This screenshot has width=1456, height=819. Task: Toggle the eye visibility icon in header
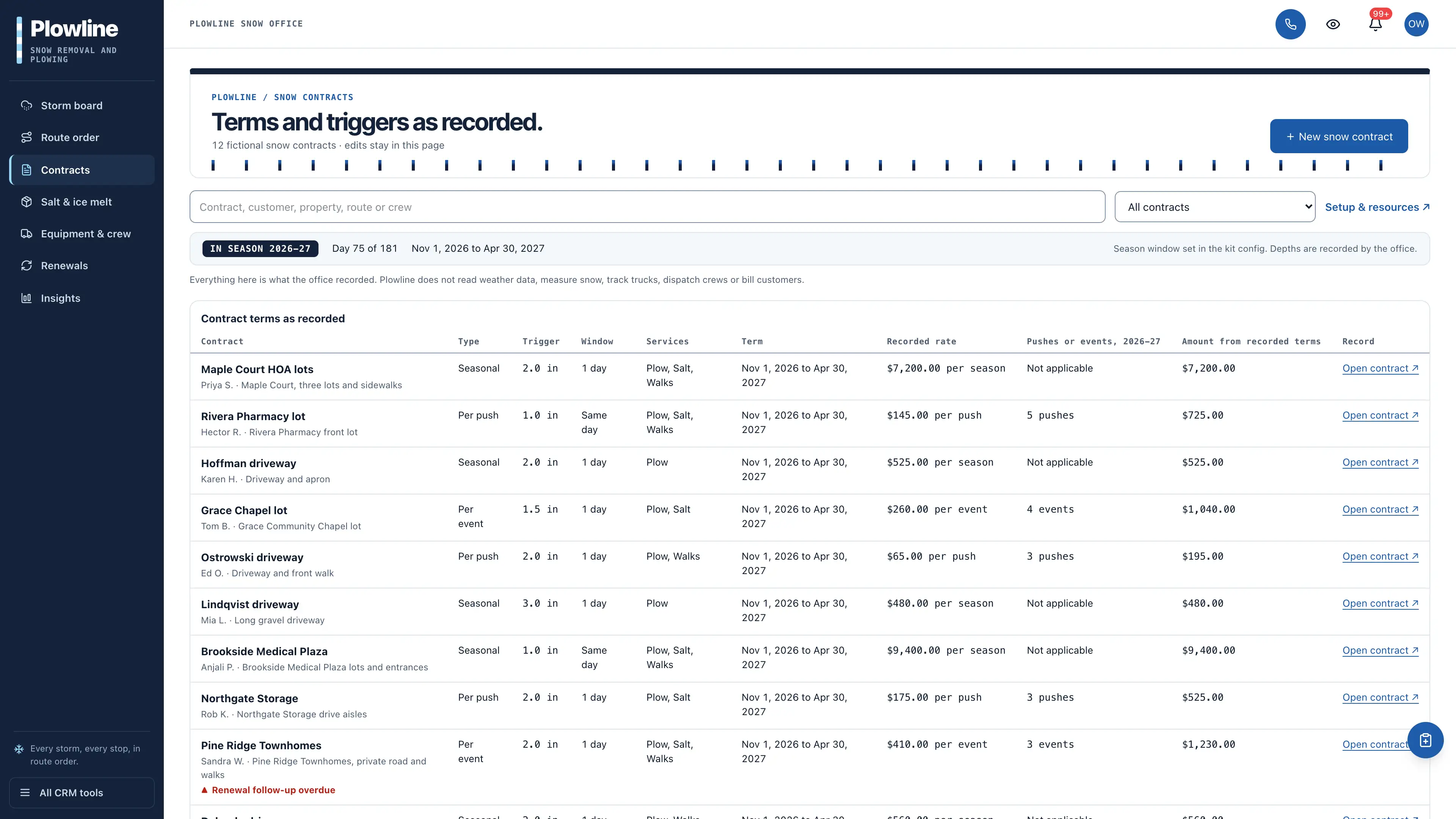pos(1333,24)
